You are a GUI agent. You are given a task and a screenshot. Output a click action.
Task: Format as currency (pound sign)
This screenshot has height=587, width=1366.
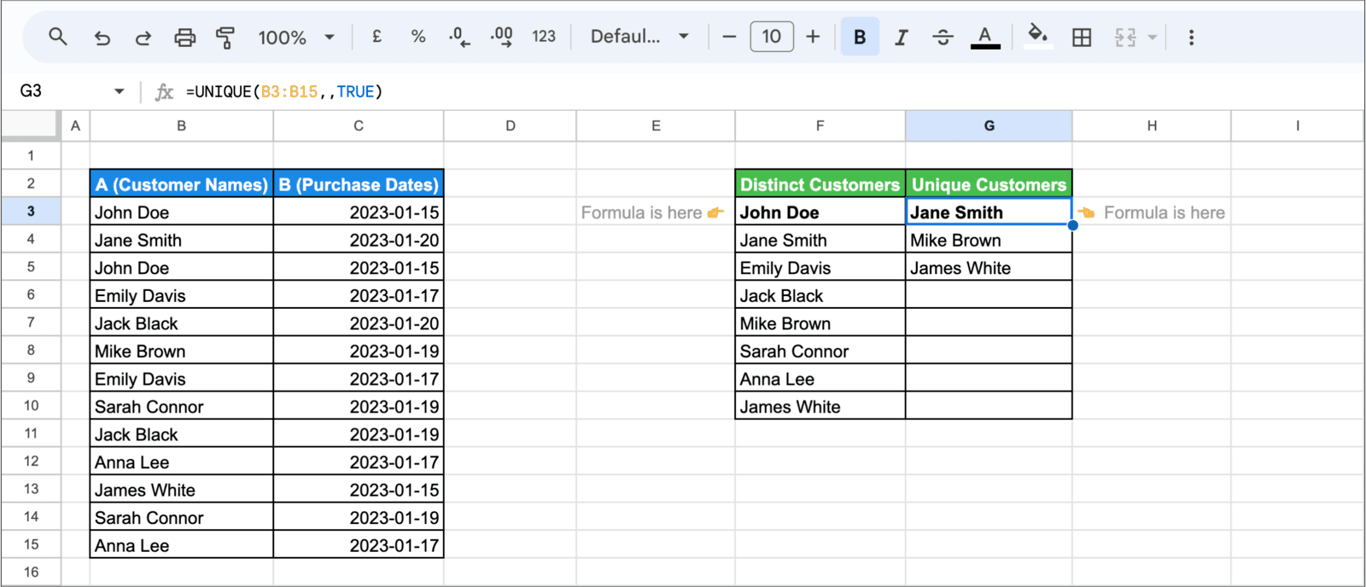[x=377, y=37]
